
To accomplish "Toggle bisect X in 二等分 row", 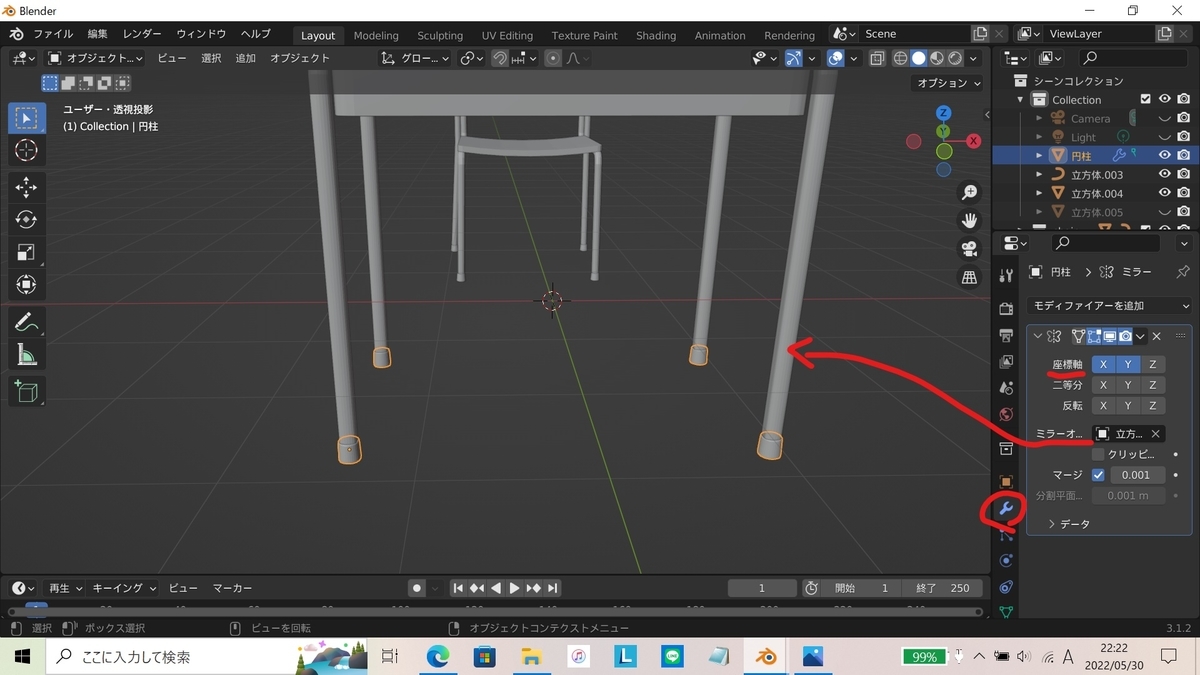I will [x=1103, y=385].
